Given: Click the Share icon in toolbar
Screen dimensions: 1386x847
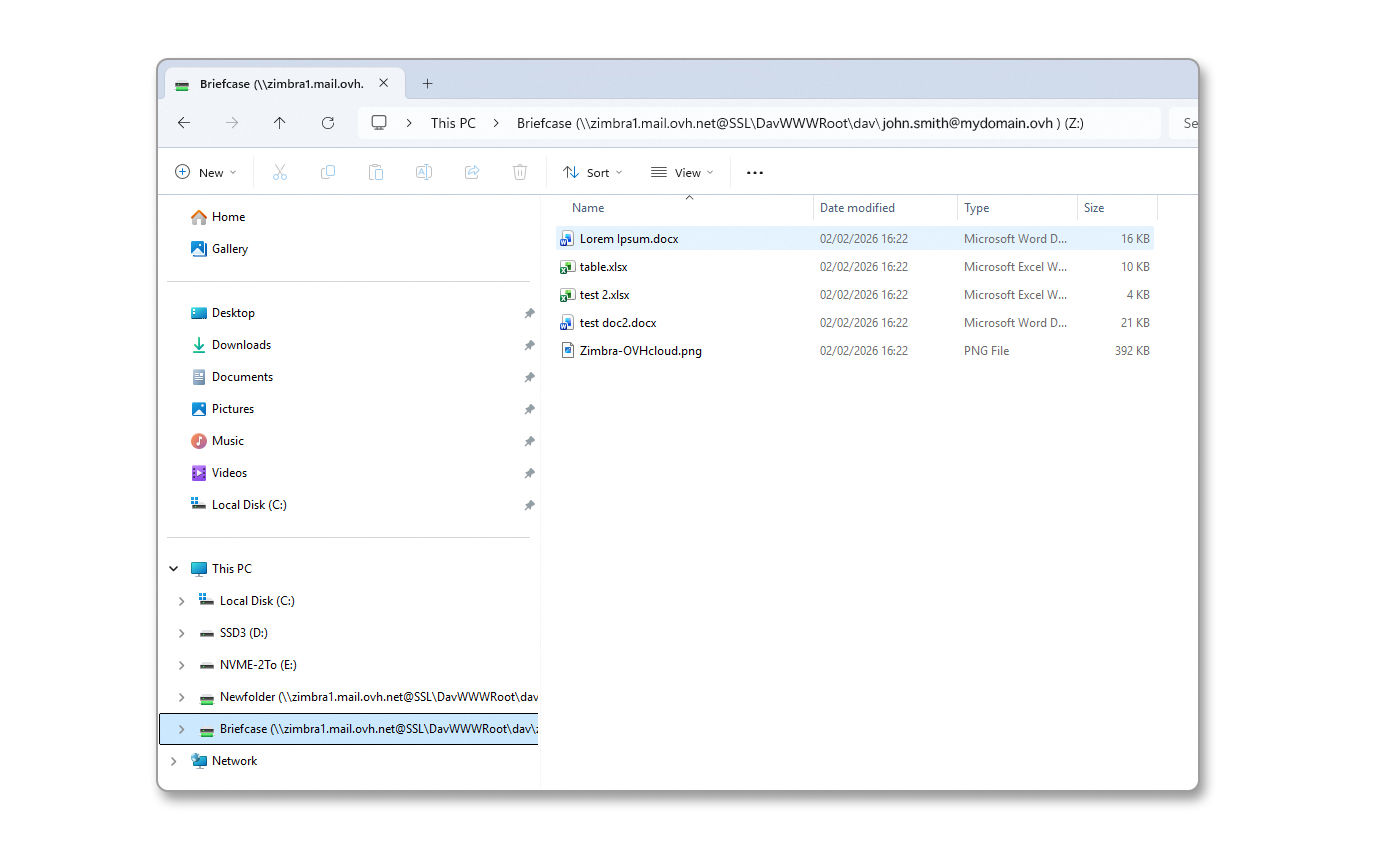Looking at the screenshot, I should pyautogui.click(x=472, y=172).
